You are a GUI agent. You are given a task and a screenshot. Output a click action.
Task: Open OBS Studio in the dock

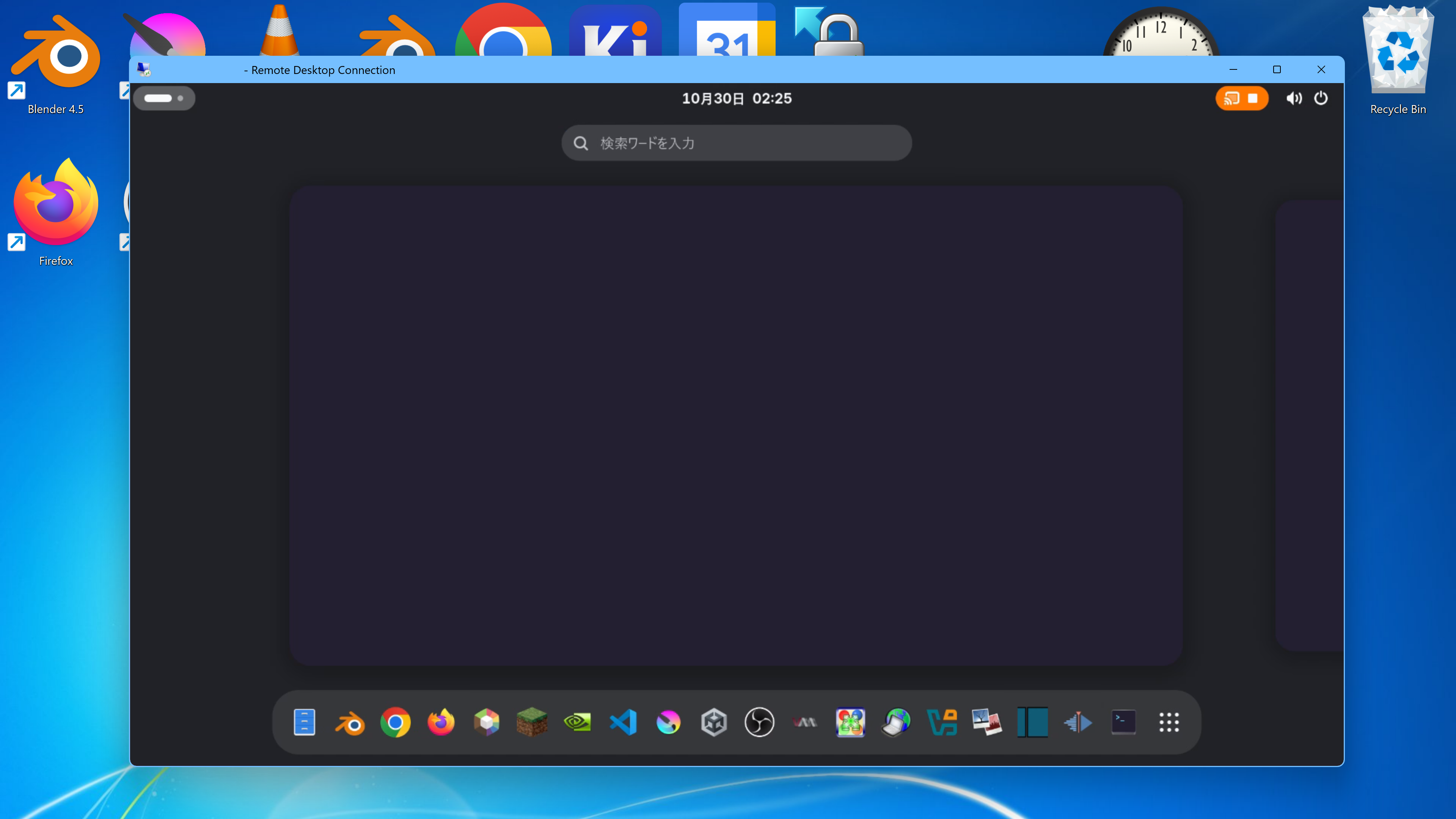tap(759, 722)
